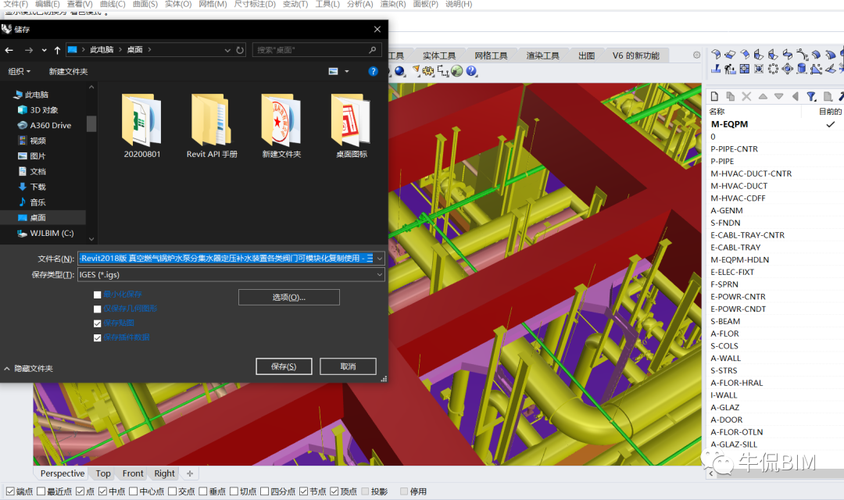Switch to the Top viewport tab
Image resolution: width=844 pixels, height=500 pixels.
(x=103, y=474)
